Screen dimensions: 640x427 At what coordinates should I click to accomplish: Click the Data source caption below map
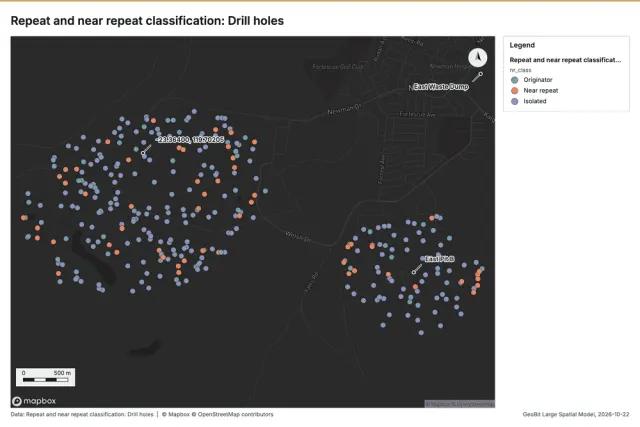[82, 414]
